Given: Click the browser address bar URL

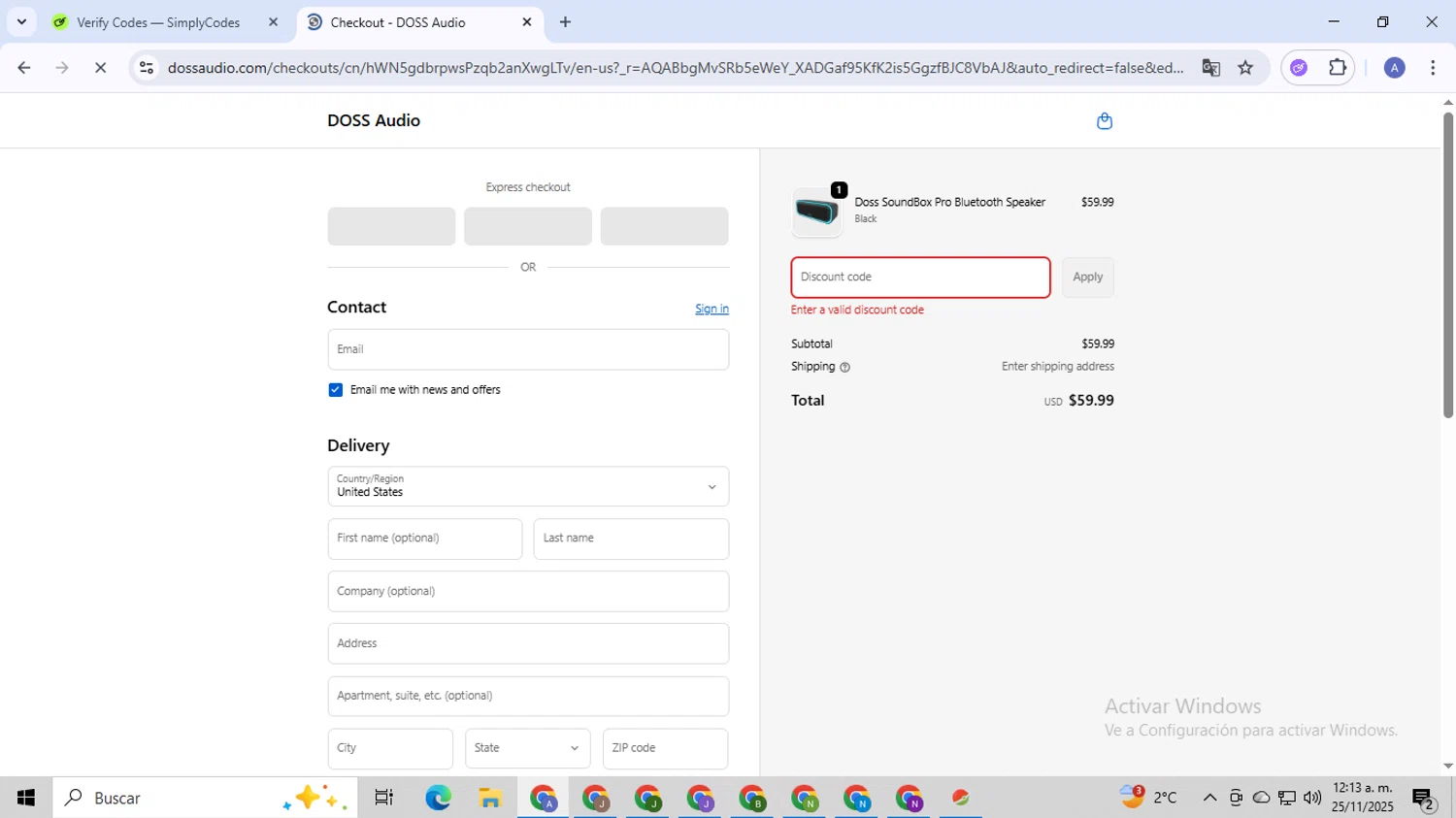Looking at the screenshot, I should [x=676, y=68].
